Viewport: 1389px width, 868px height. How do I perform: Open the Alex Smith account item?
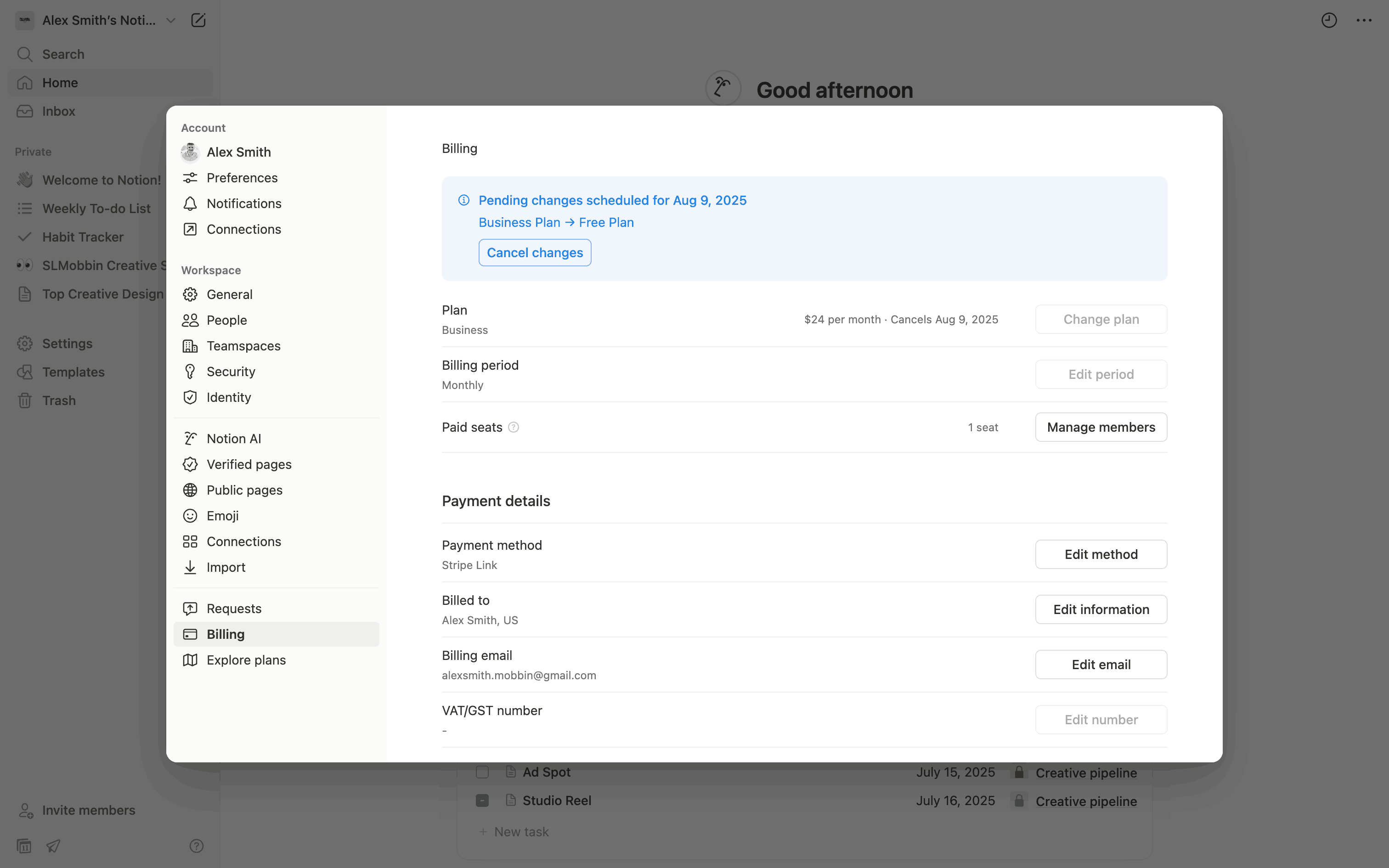238,152
